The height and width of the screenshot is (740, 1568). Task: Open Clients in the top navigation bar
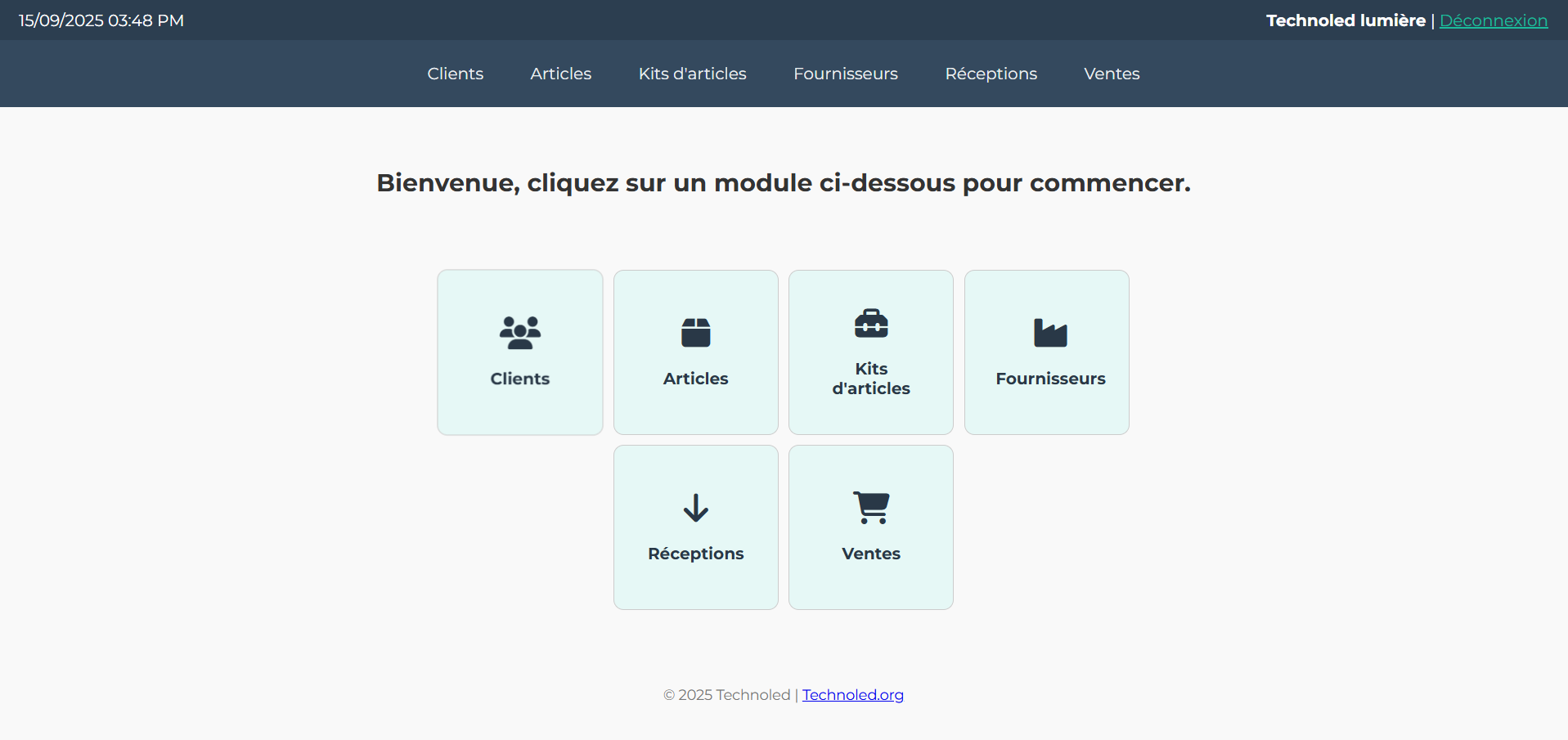click(x=455, y=74)
